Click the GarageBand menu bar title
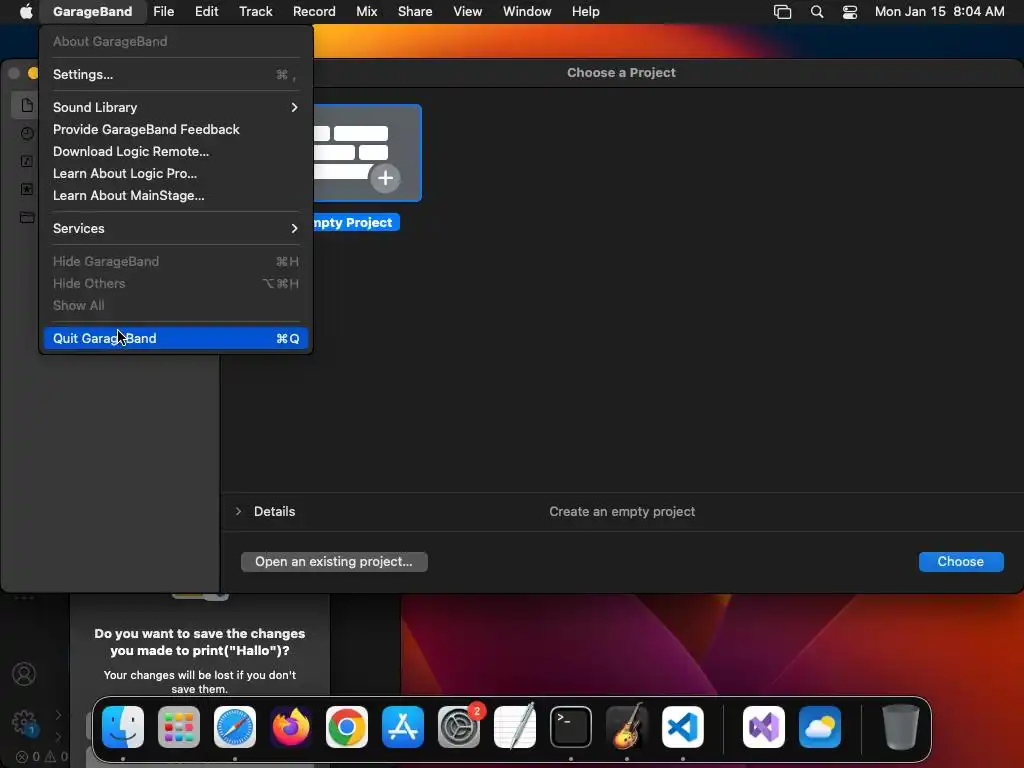Screen dimensions: 1024x768 [92, 12]
